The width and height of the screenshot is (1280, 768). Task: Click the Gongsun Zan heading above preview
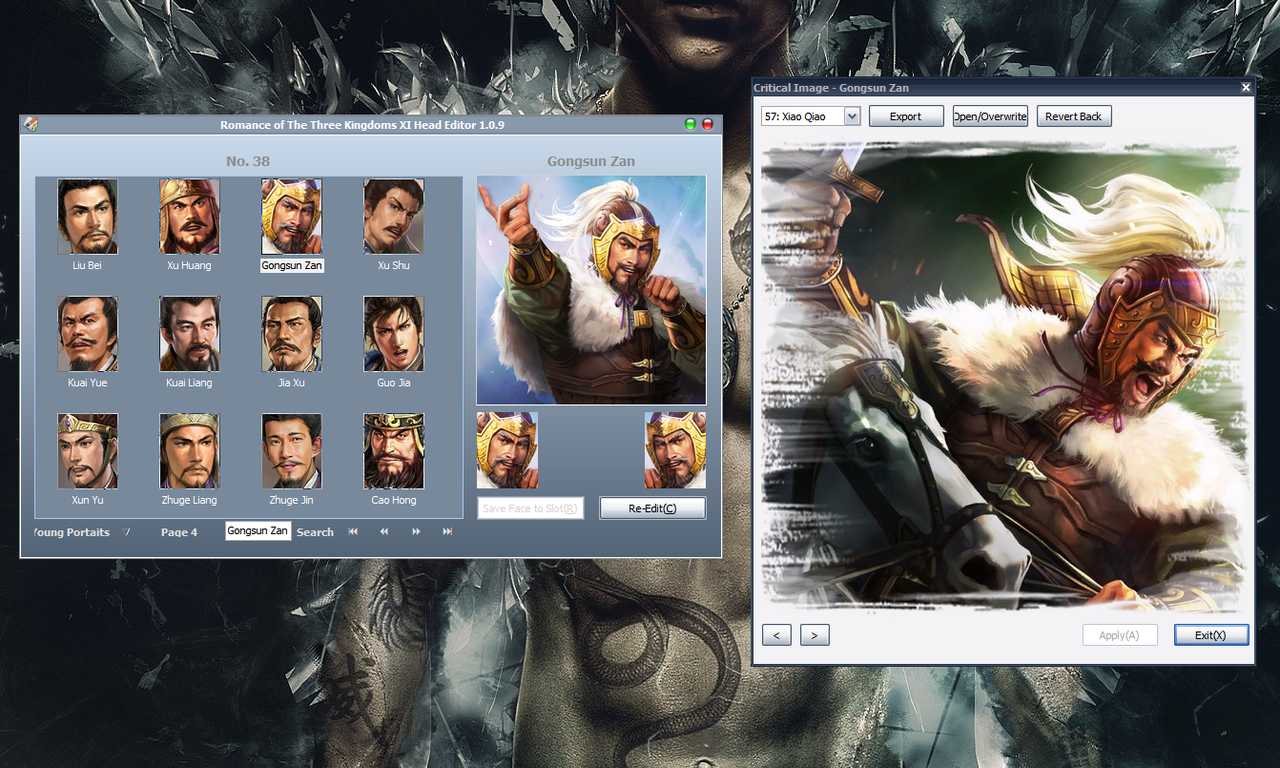591,161
